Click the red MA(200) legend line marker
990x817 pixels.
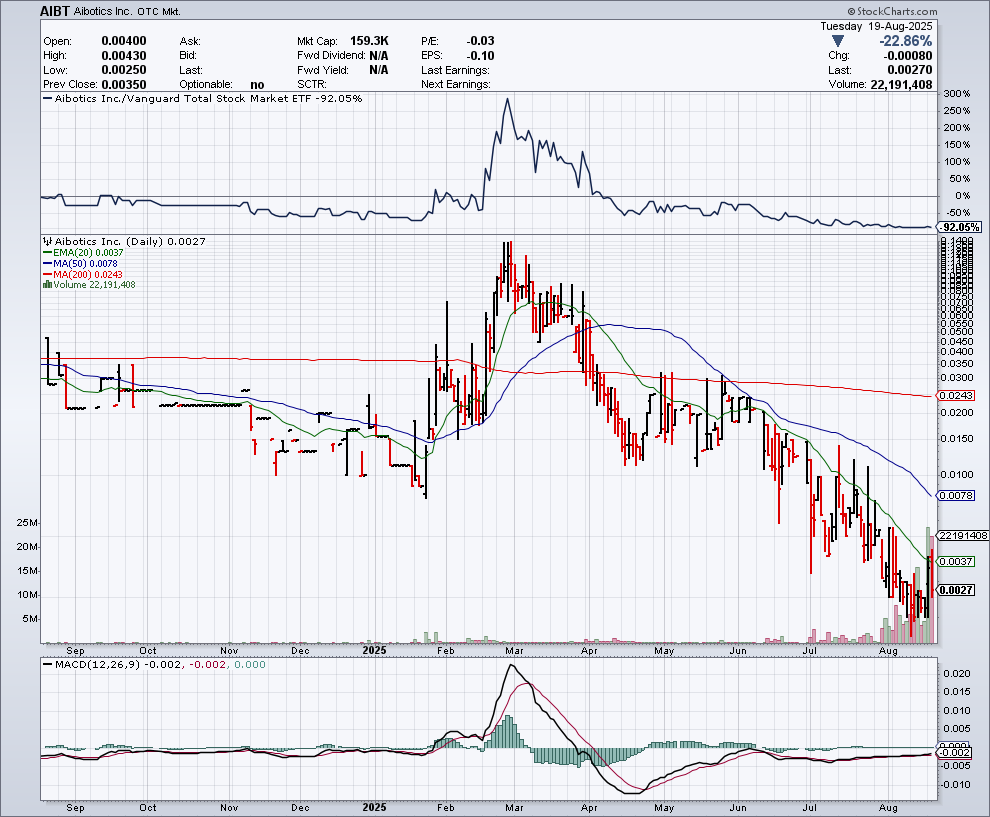(47, 275)
